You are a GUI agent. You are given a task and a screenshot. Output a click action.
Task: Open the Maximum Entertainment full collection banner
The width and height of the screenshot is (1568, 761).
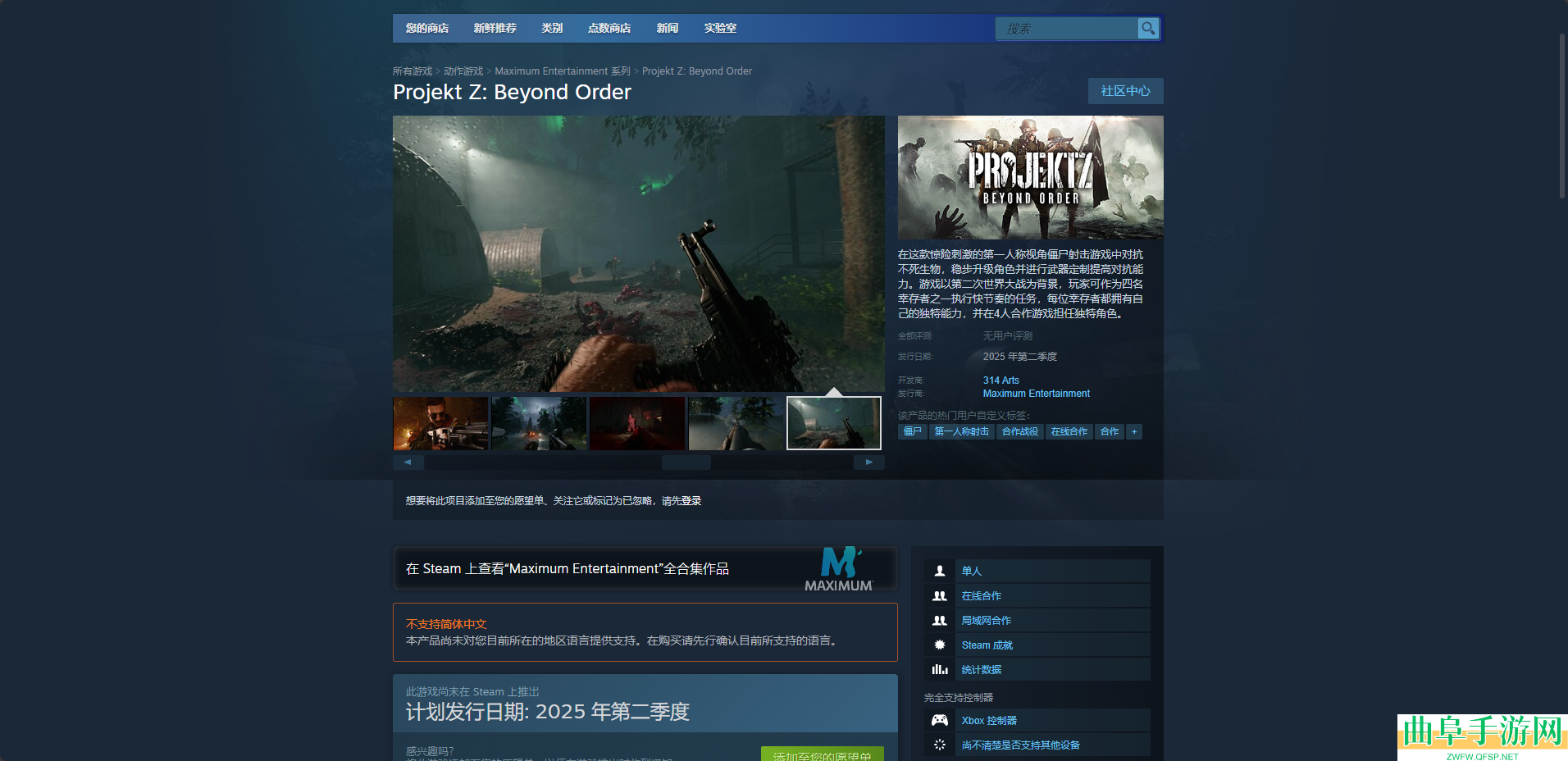point(645,568)
